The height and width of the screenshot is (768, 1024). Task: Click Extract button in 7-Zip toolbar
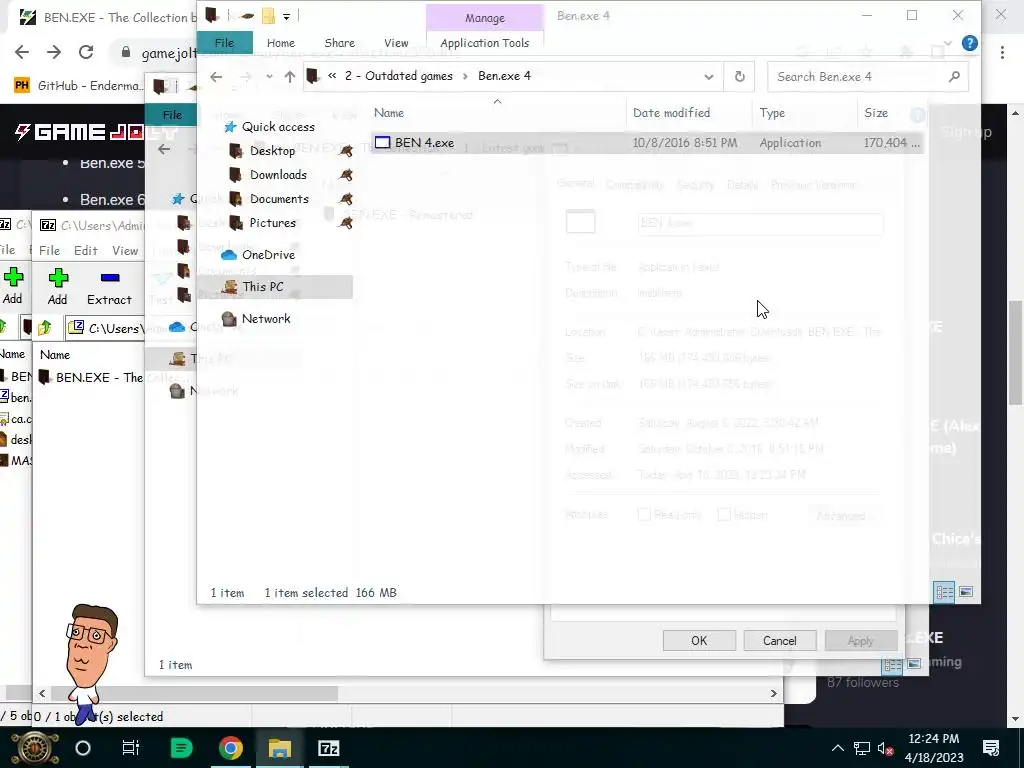pyautogui.click(x=109, y=287)
